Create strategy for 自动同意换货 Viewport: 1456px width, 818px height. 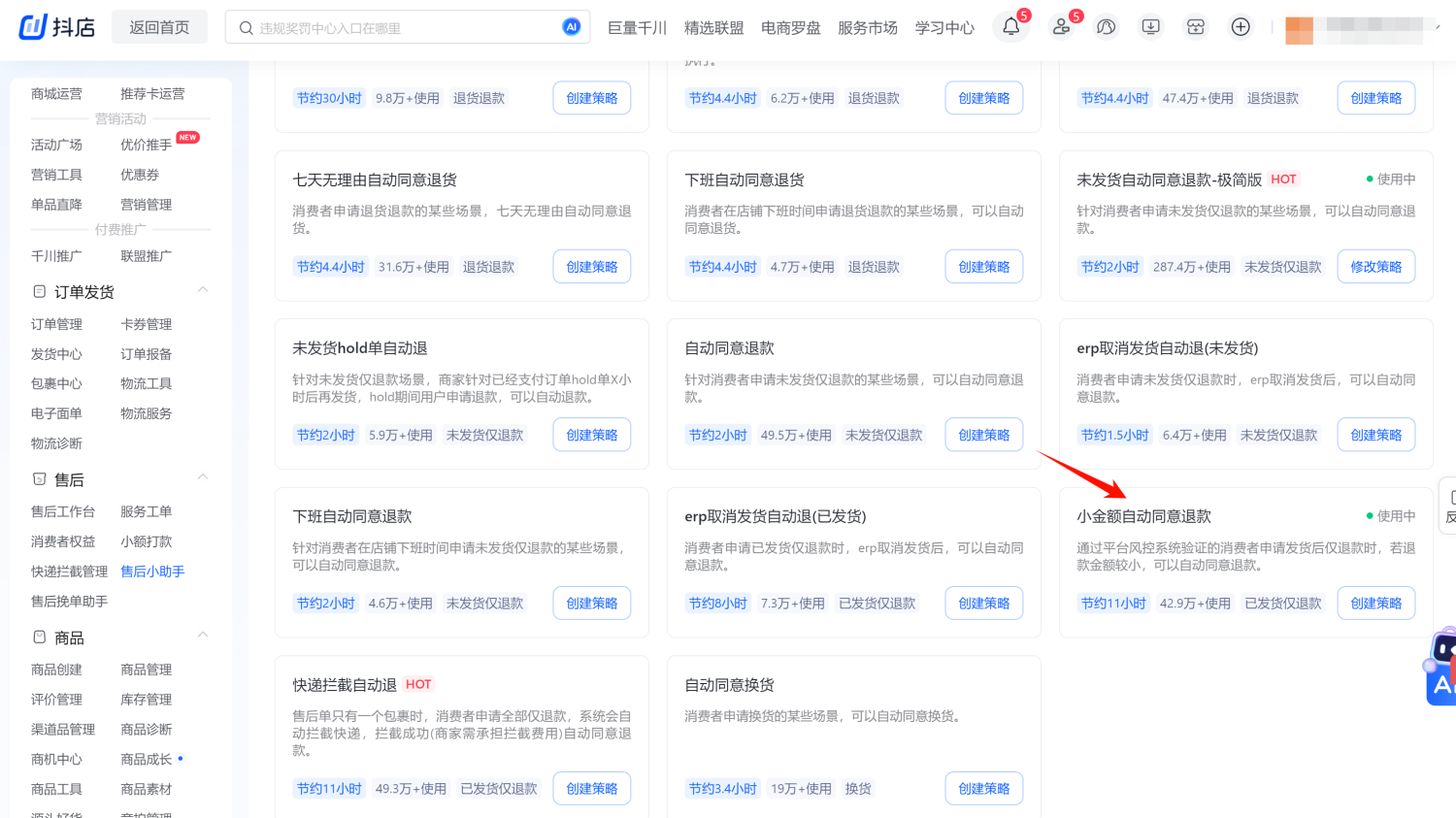coord(984,789)
